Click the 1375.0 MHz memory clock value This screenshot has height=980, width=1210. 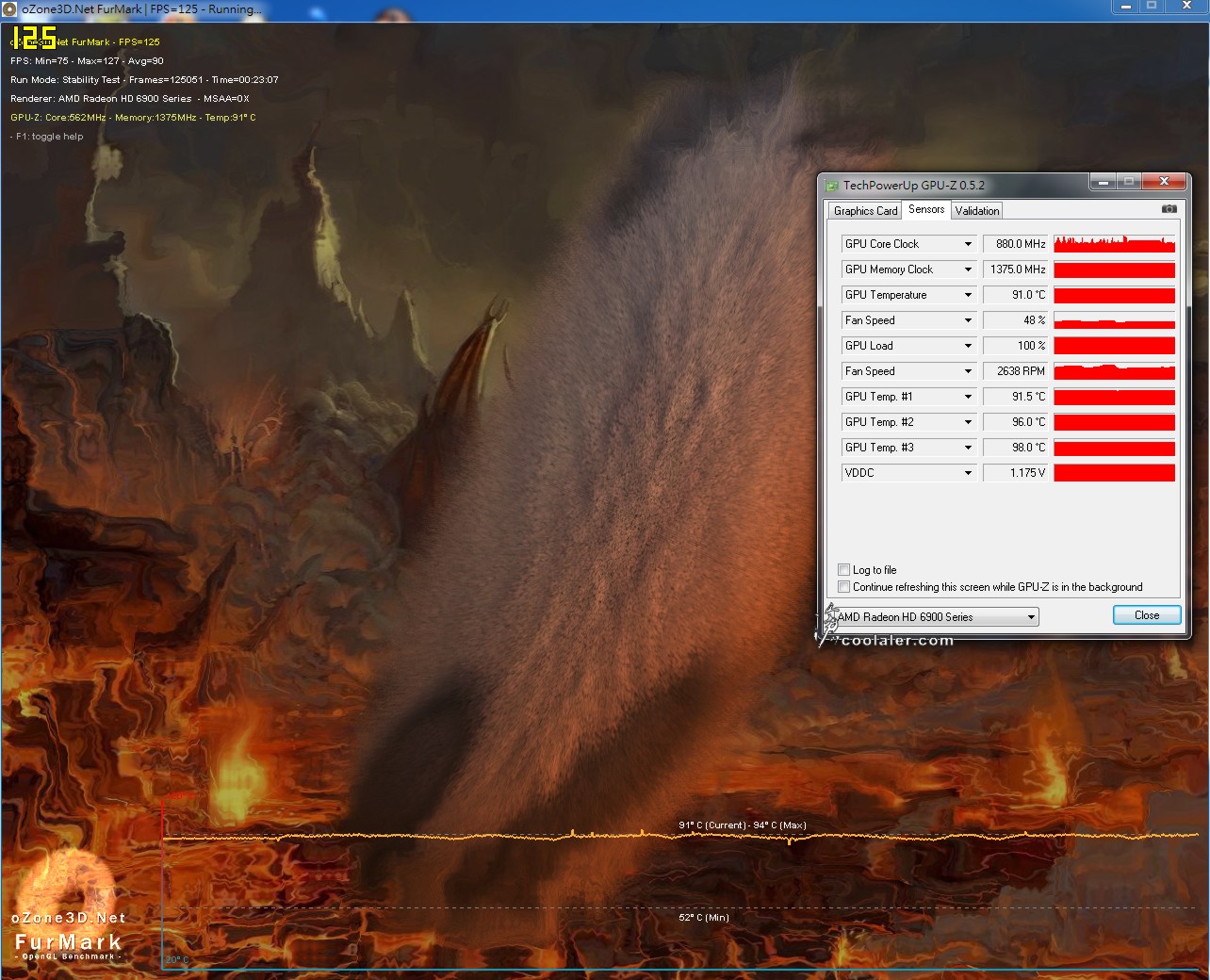[x=1016, y=269]
